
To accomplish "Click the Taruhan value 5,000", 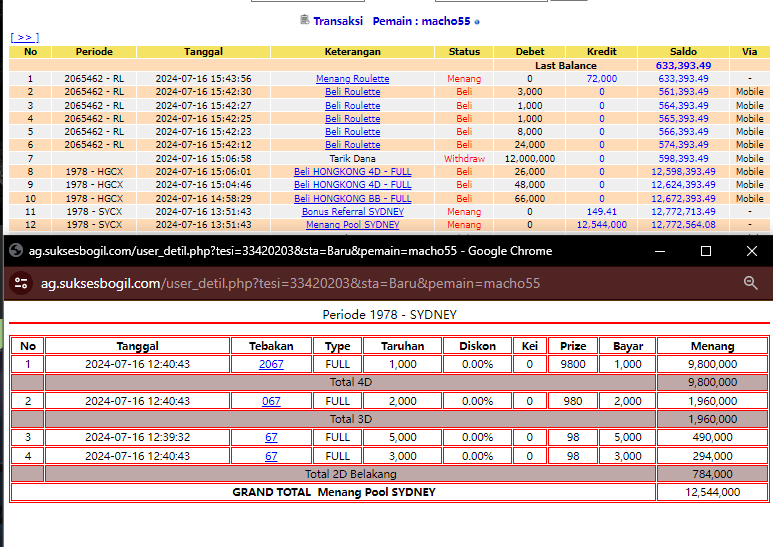I will 402,438.
